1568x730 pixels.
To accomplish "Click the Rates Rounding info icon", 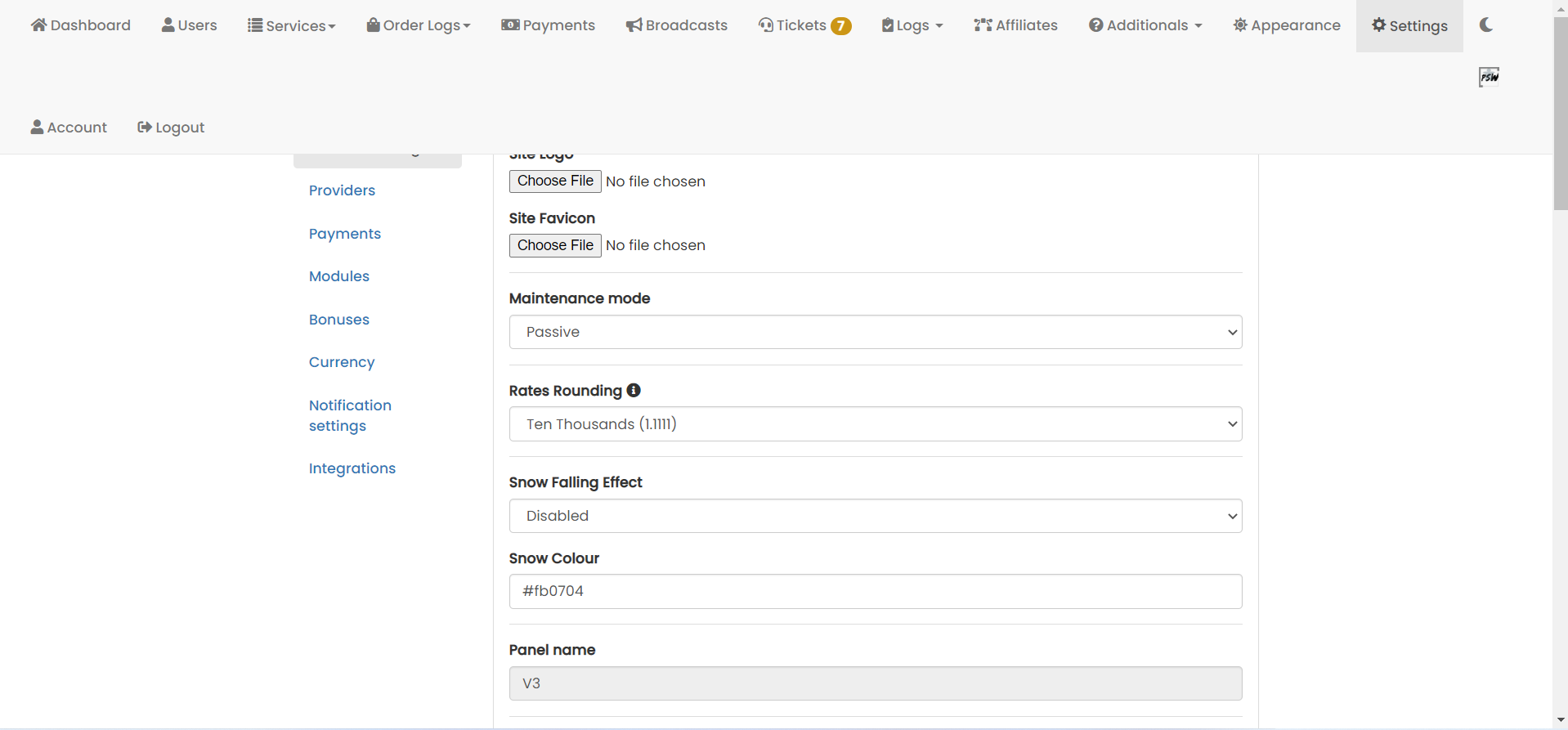I will pyautogui.click(x=634, y=391).
